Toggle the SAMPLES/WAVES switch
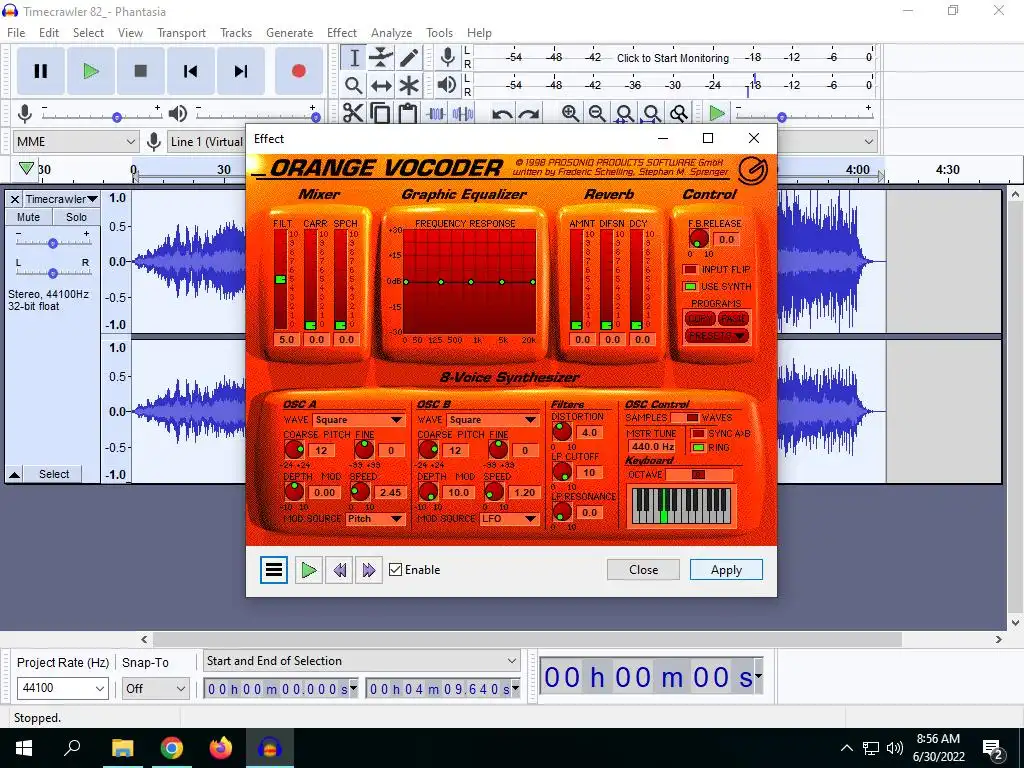The height and width of the screenshot is (768, 1024). (x=684, y=417)
